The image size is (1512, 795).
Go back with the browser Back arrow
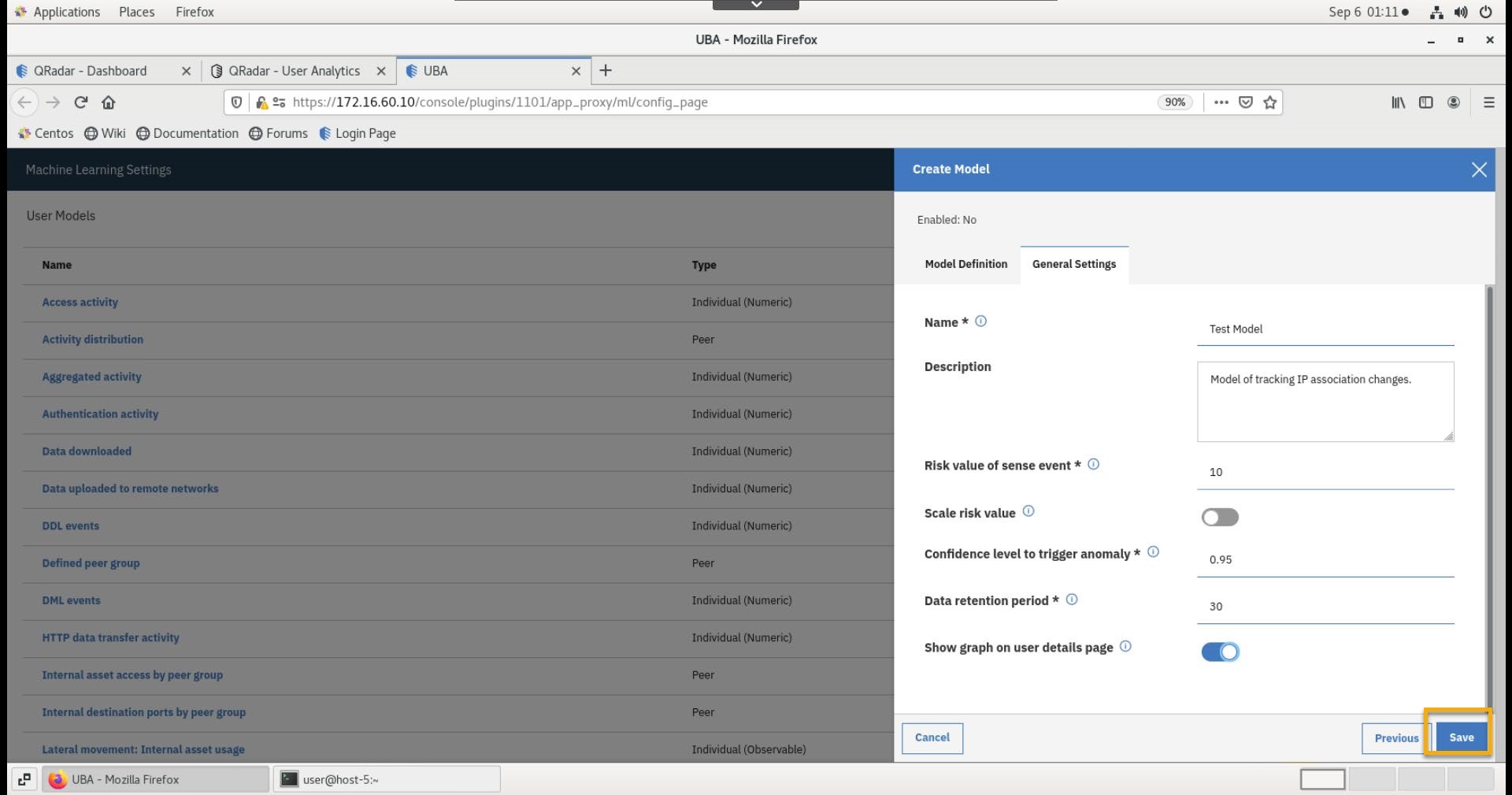coord(24,102)
